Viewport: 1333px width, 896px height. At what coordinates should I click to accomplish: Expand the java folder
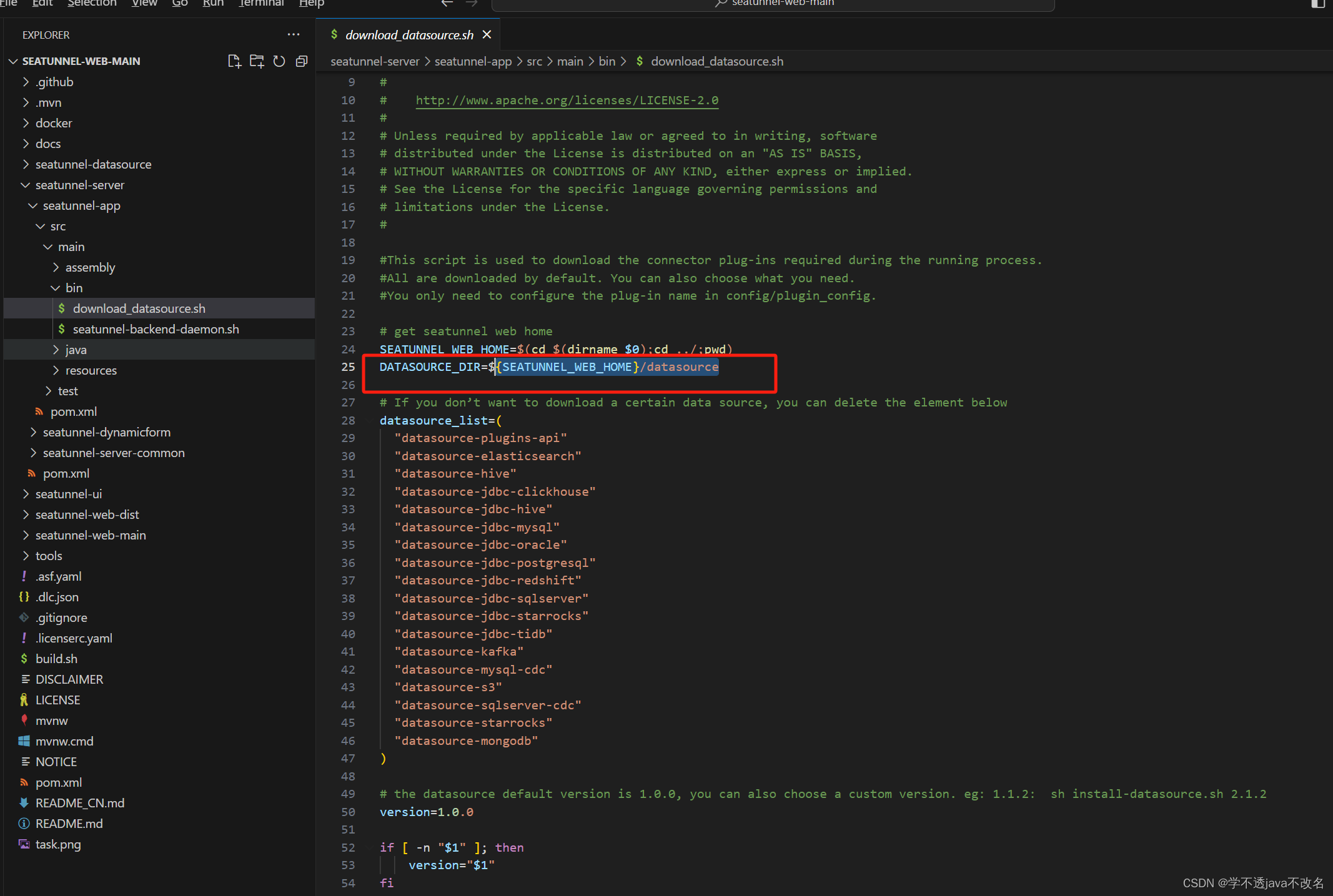tap(76, 350)
